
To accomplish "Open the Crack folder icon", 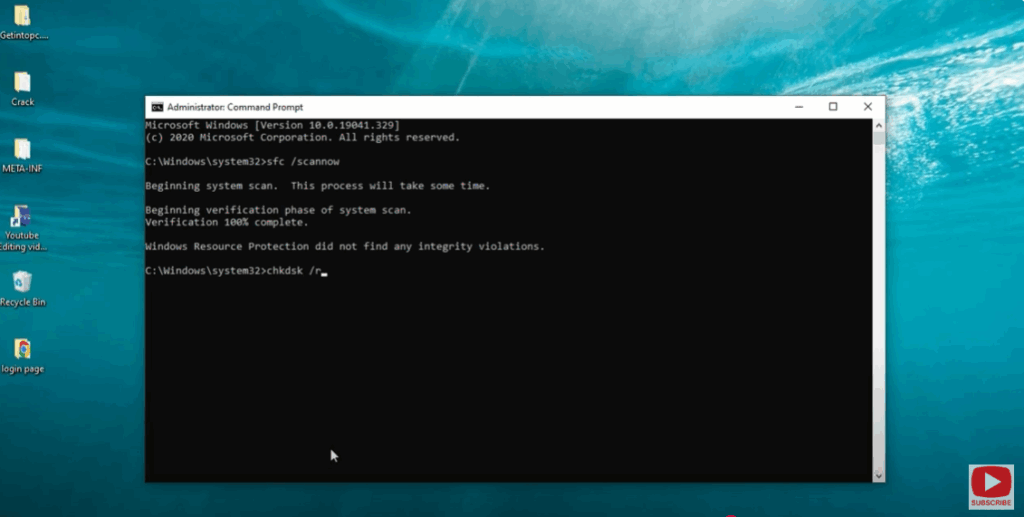I will coord(23,89).
